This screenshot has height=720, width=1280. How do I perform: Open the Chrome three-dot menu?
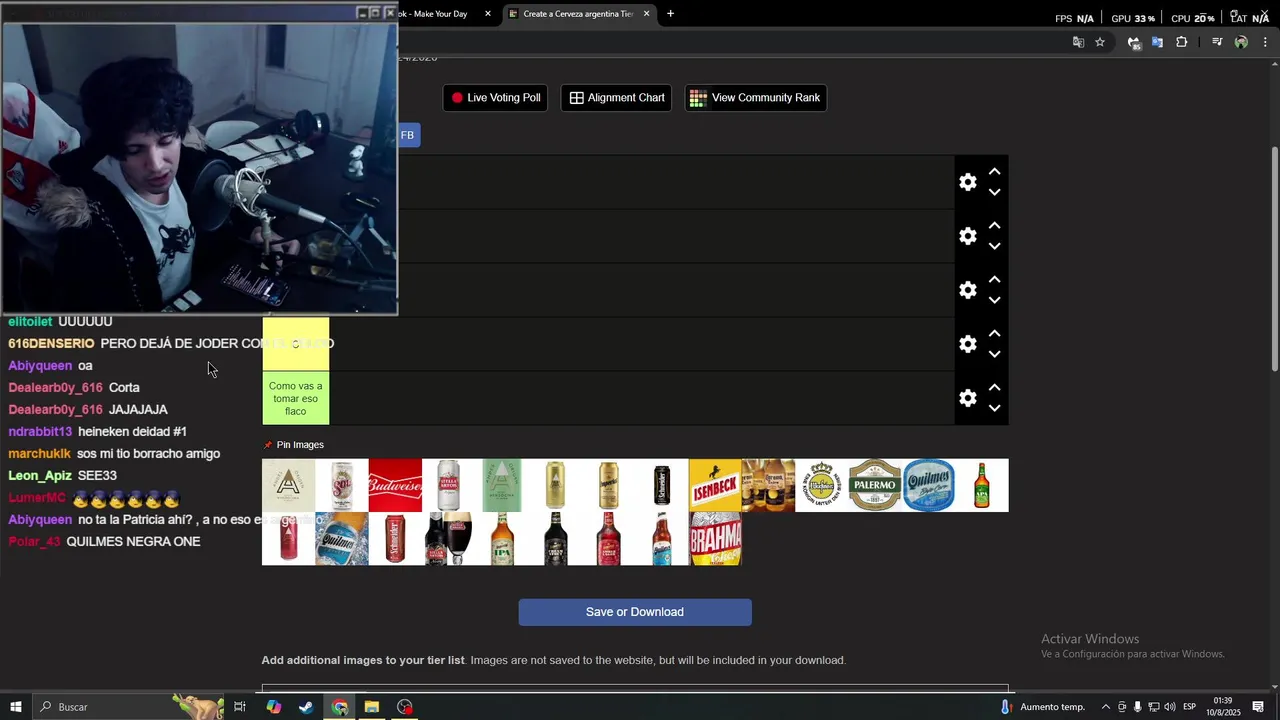pyautogui.click(x=1265, y=42)
